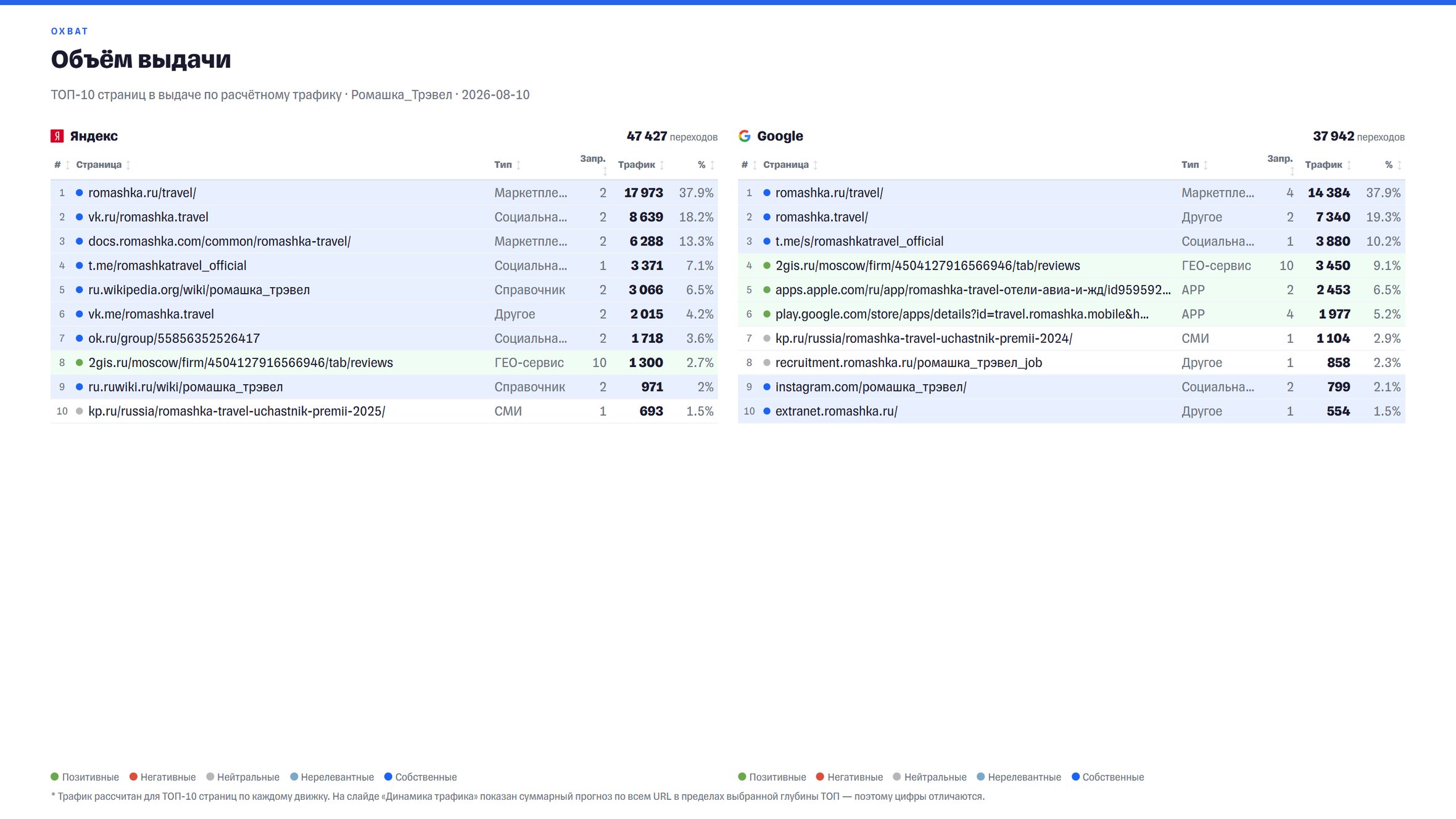Viewport: 1456px width, 819px height.
Task: Open ru.wikipedia.org/wiki/ромашка_трэвел link
Action: (x=199, y=290)
